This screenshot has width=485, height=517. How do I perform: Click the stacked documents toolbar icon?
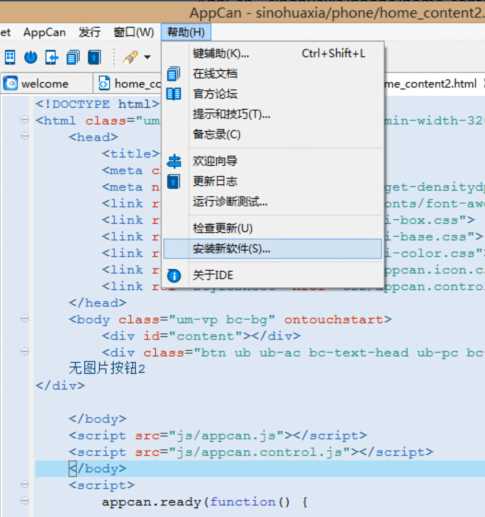[73, 57]
